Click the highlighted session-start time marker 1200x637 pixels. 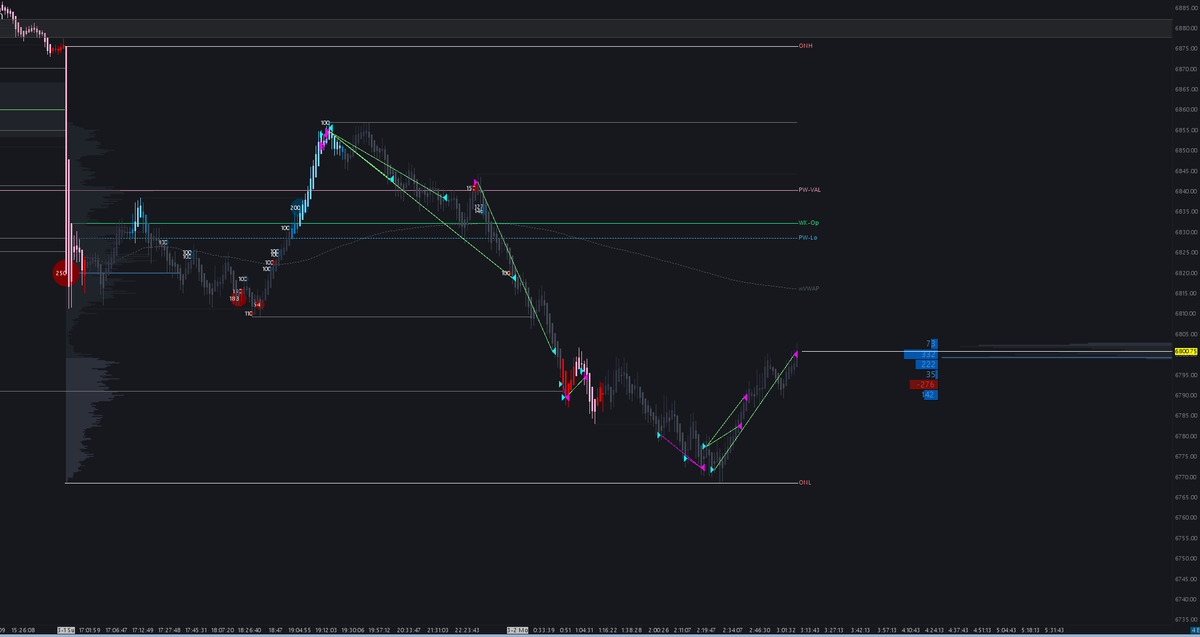point(67,631)
